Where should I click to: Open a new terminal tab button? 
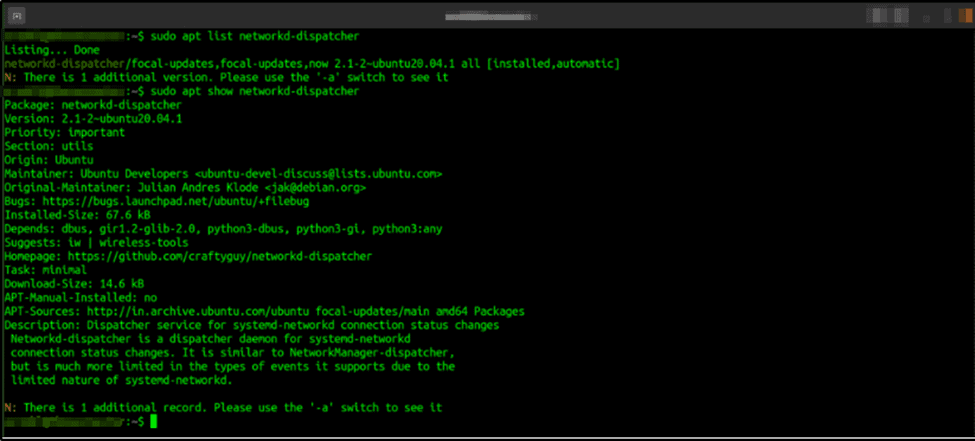(x=17, y=16)
